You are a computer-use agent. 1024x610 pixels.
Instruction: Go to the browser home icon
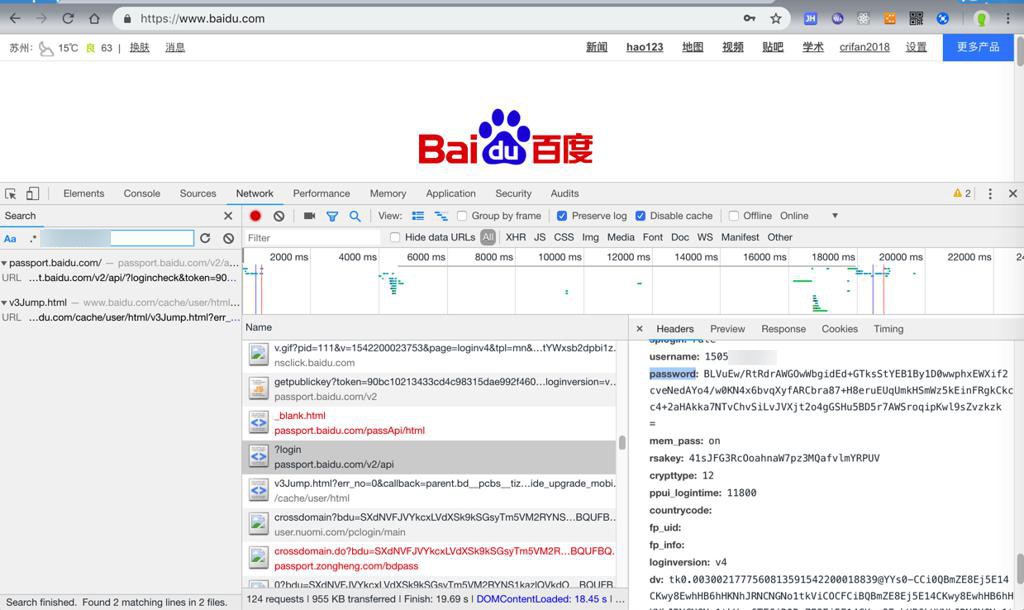(x=94, y=18)
